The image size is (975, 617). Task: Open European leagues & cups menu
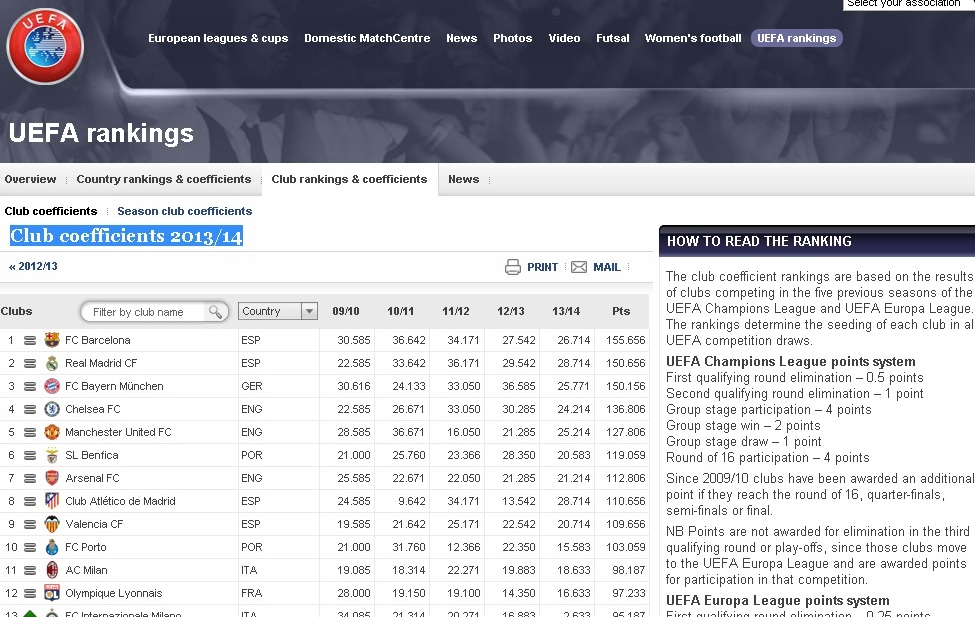(x=218, y=38)
